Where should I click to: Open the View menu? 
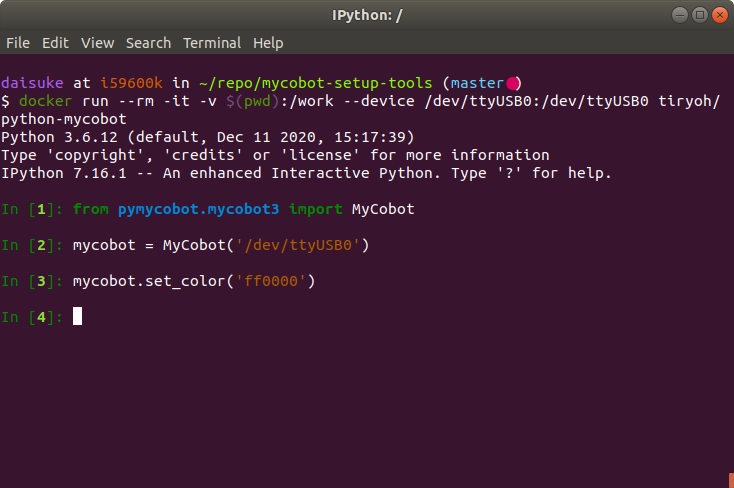(97, 43)
